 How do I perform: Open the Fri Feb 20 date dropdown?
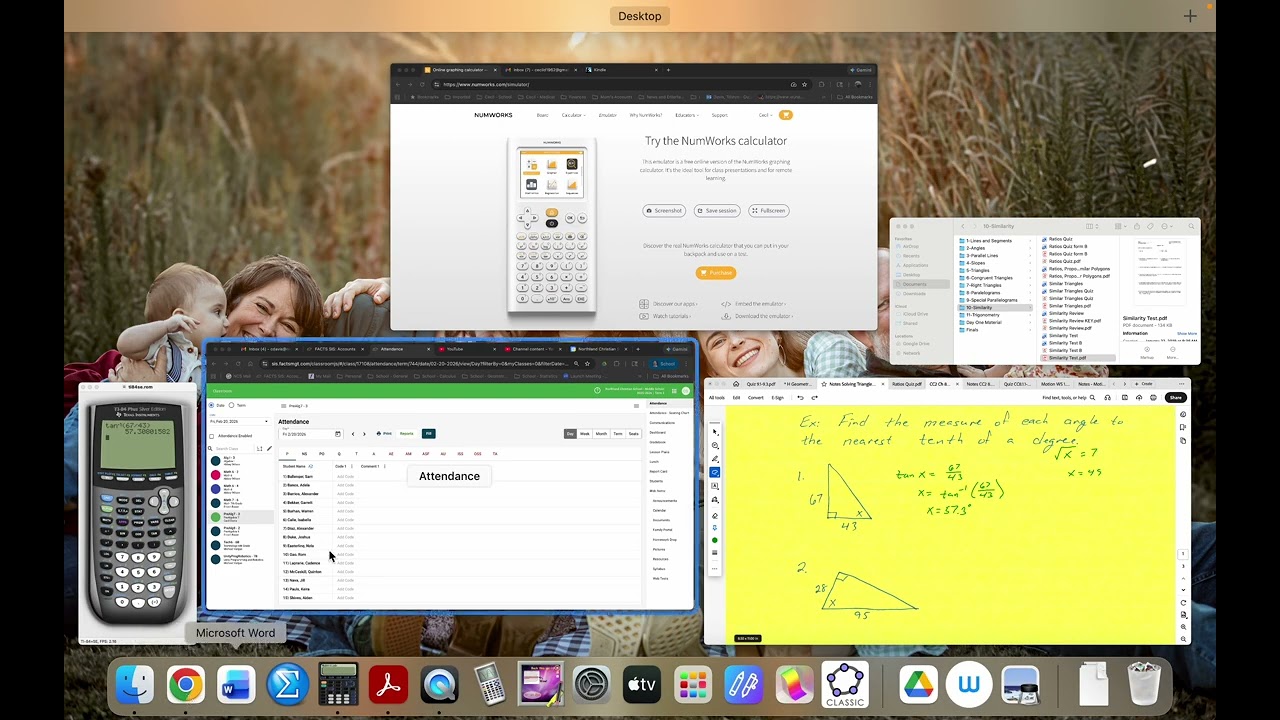[x=240, y=421]
